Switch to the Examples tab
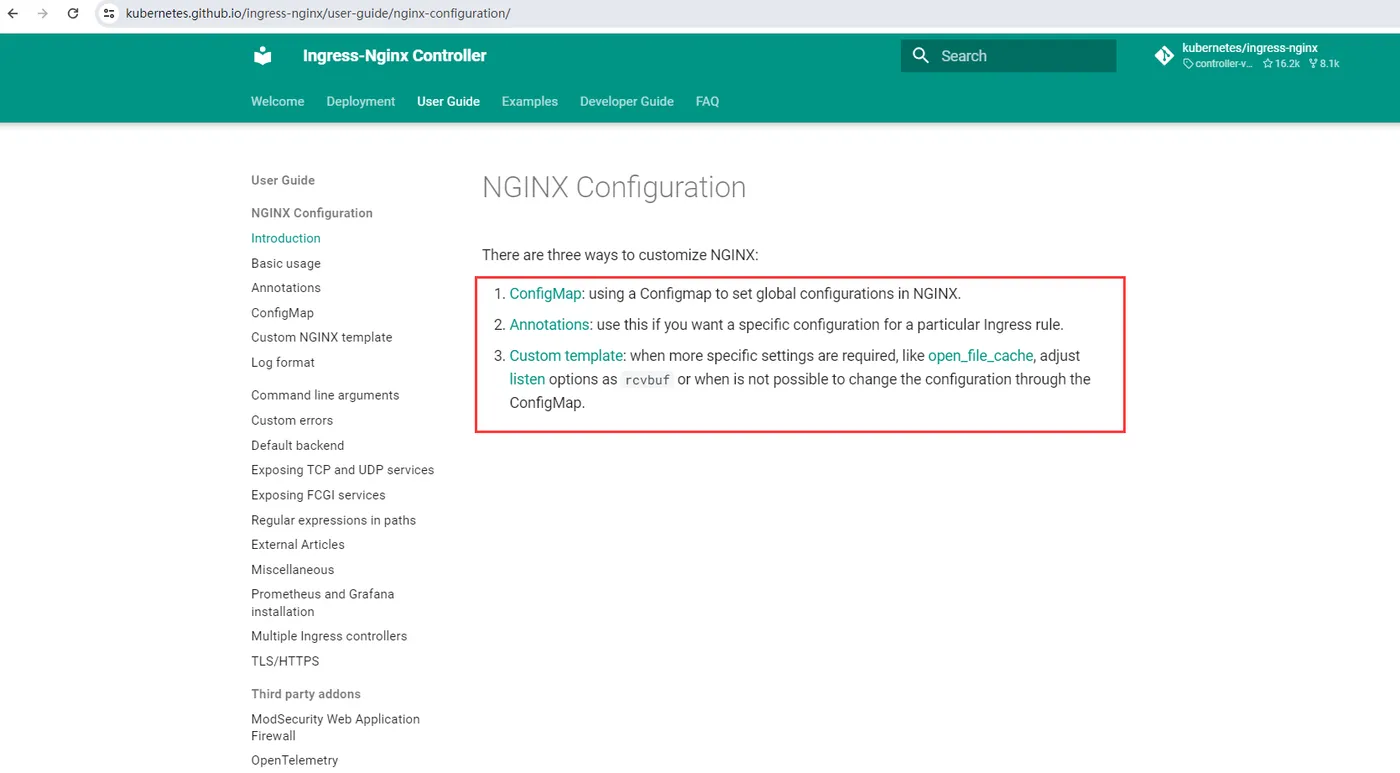The height and width of the screenshot is (773, 1400). 530,101
